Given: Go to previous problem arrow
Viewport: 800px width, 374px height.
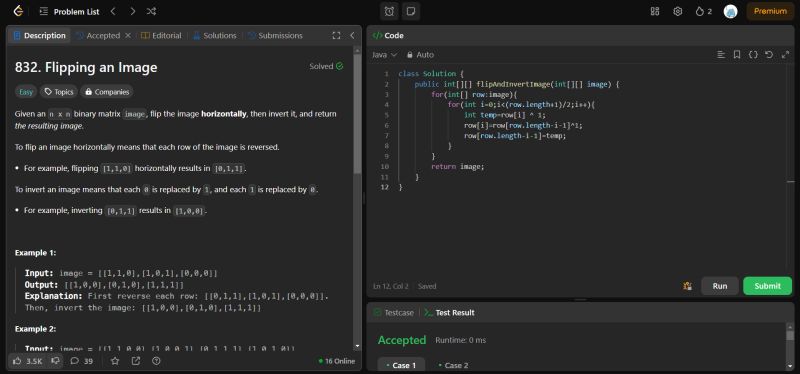Looking at the screenshot, I should coord(113,11).
